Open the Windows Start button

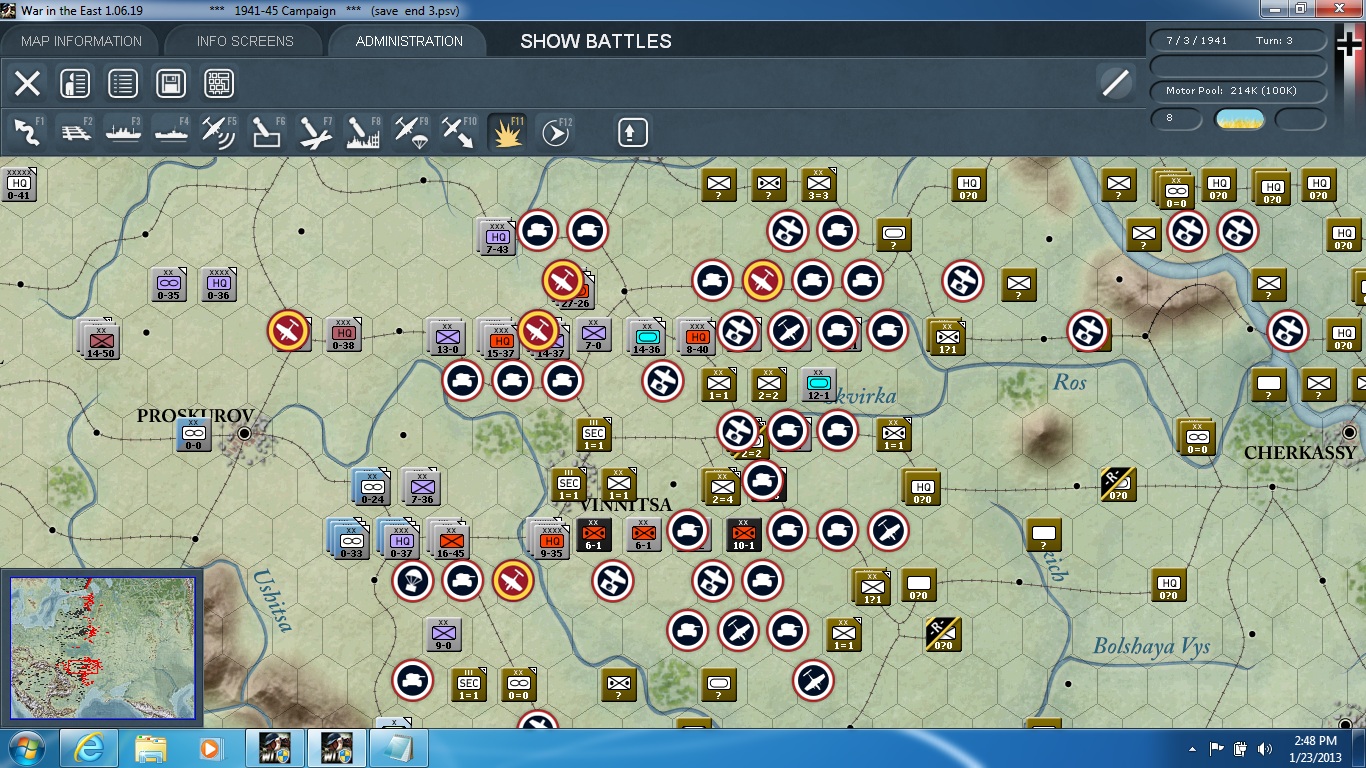tap(27, 748)
